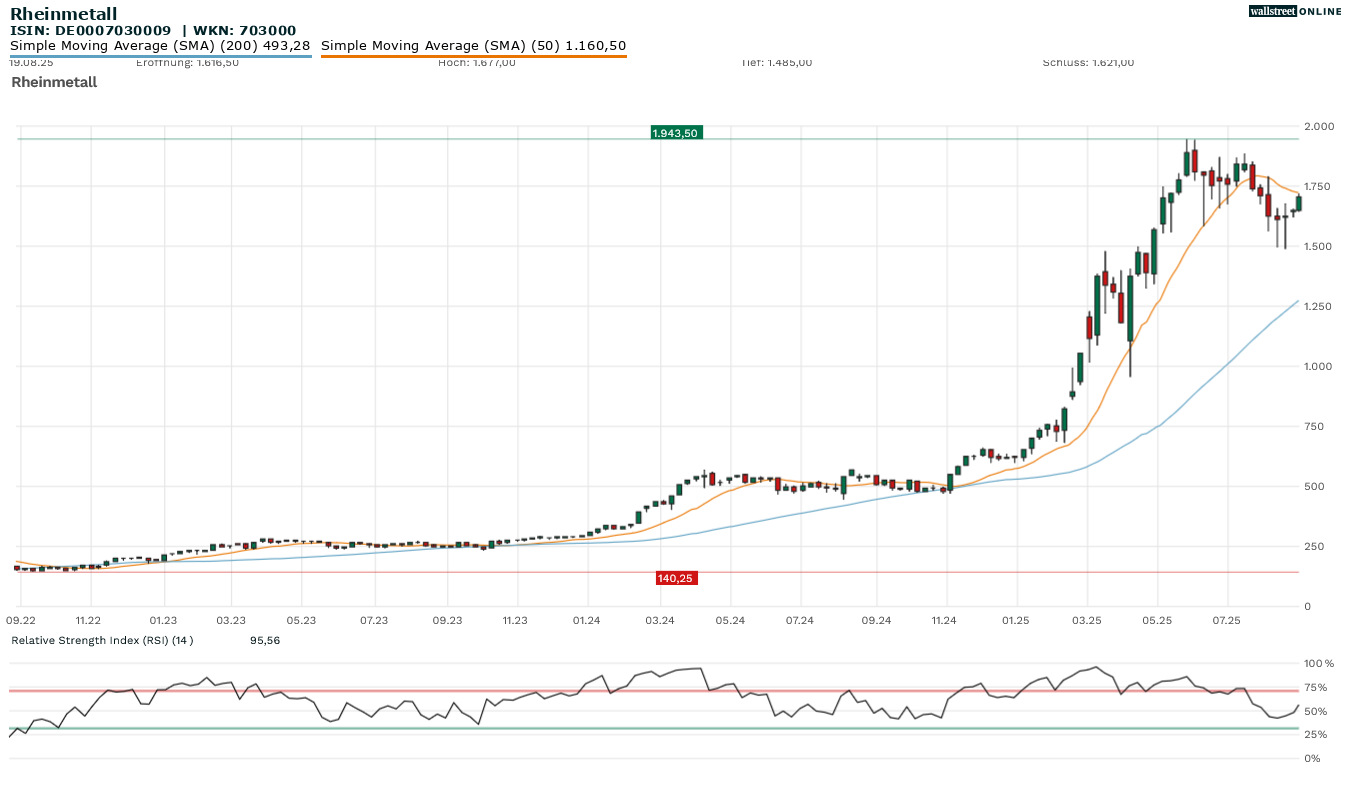Click the 05.25 date axis label
The width and height of the screenshot is (1349, 786).
click(x=1157, y=620)
